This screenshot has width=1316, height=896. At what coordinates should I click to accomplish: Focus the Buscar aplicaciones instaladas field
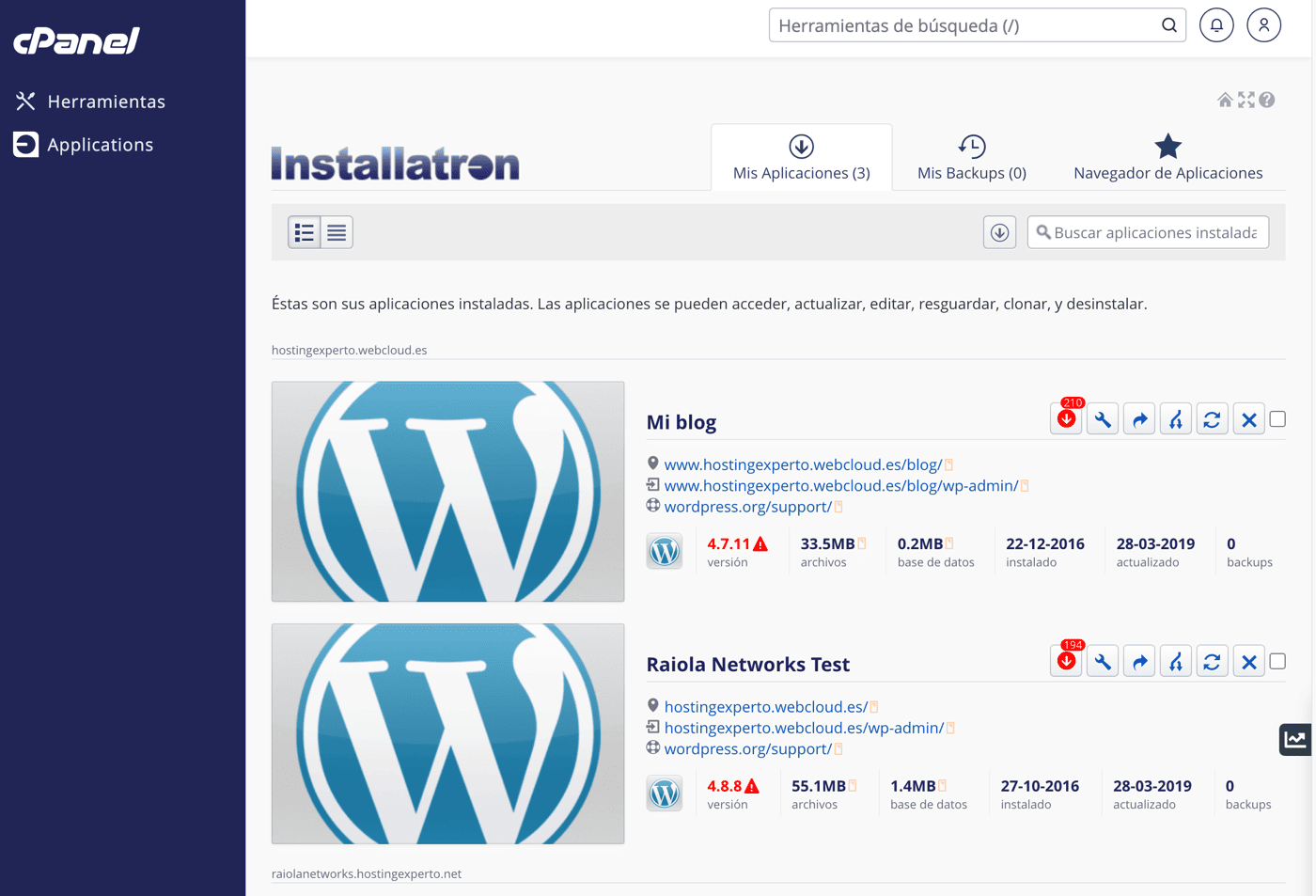click(x=1148, y=232)
